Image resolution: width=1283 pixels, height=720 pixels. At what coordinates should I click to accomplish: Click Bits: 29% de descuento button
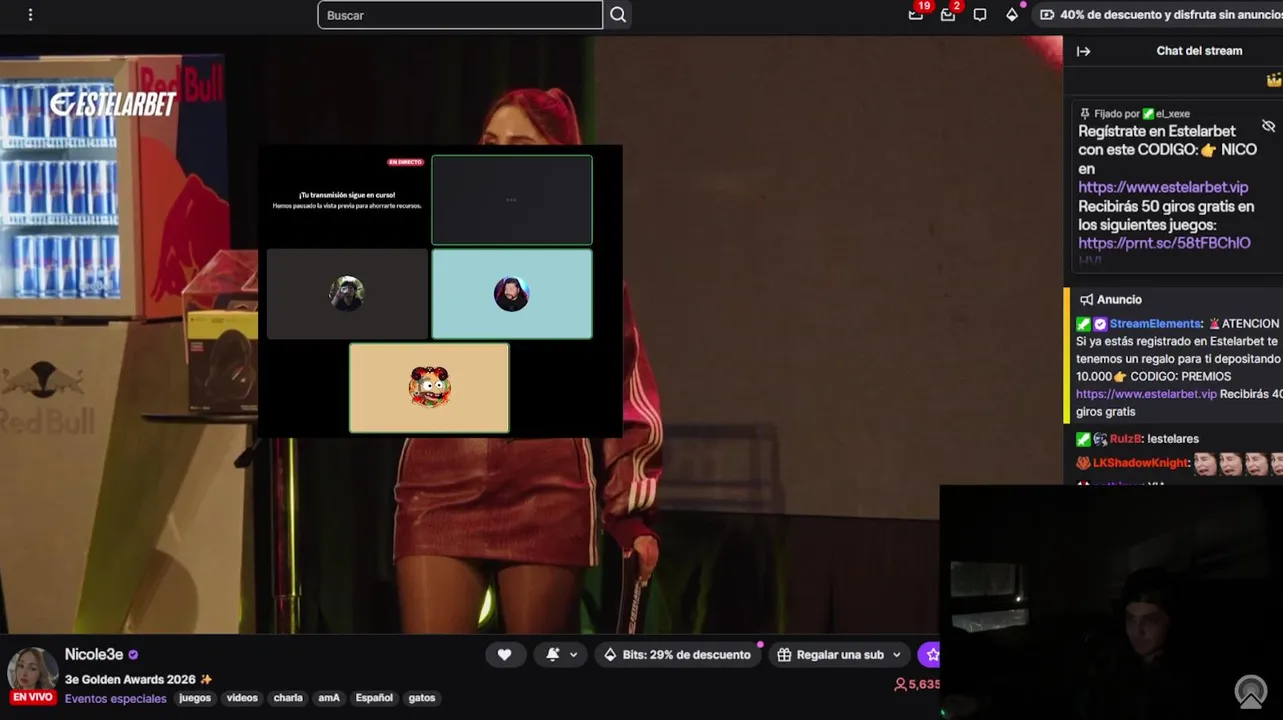(676, 654)
